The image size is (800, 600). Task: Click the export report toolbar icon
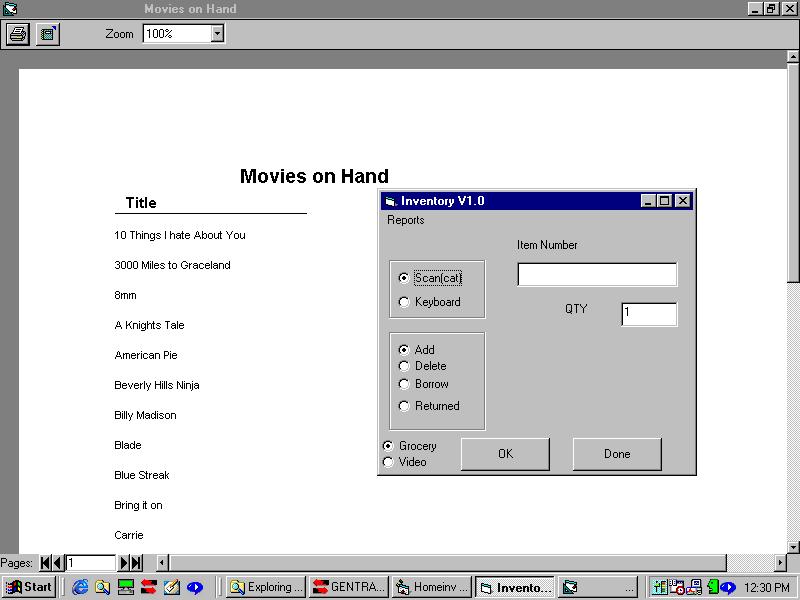click(x=47, y=34)
